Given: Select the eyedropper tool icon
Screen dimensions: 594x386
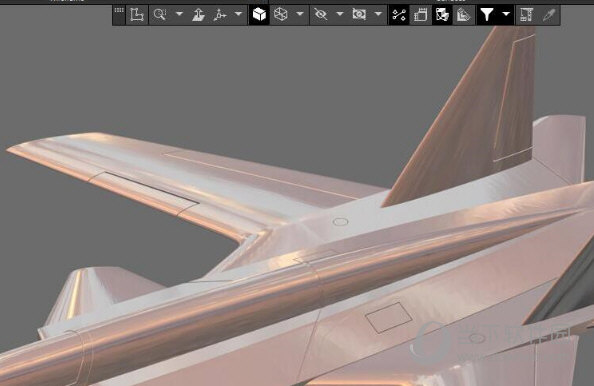Looking at the screenshot, I should point(549,15).
